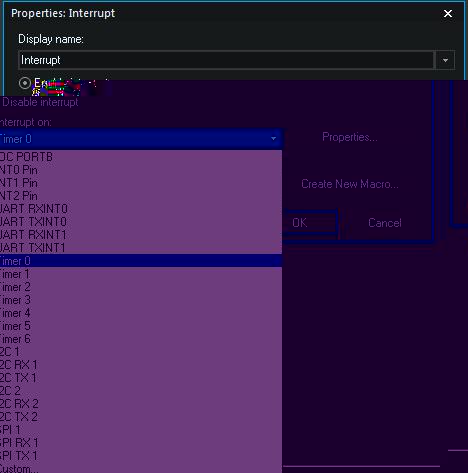This screenshot has width=468, height=473.
Task: Select Timer 2 in the list
Action: tap(141, 287)
